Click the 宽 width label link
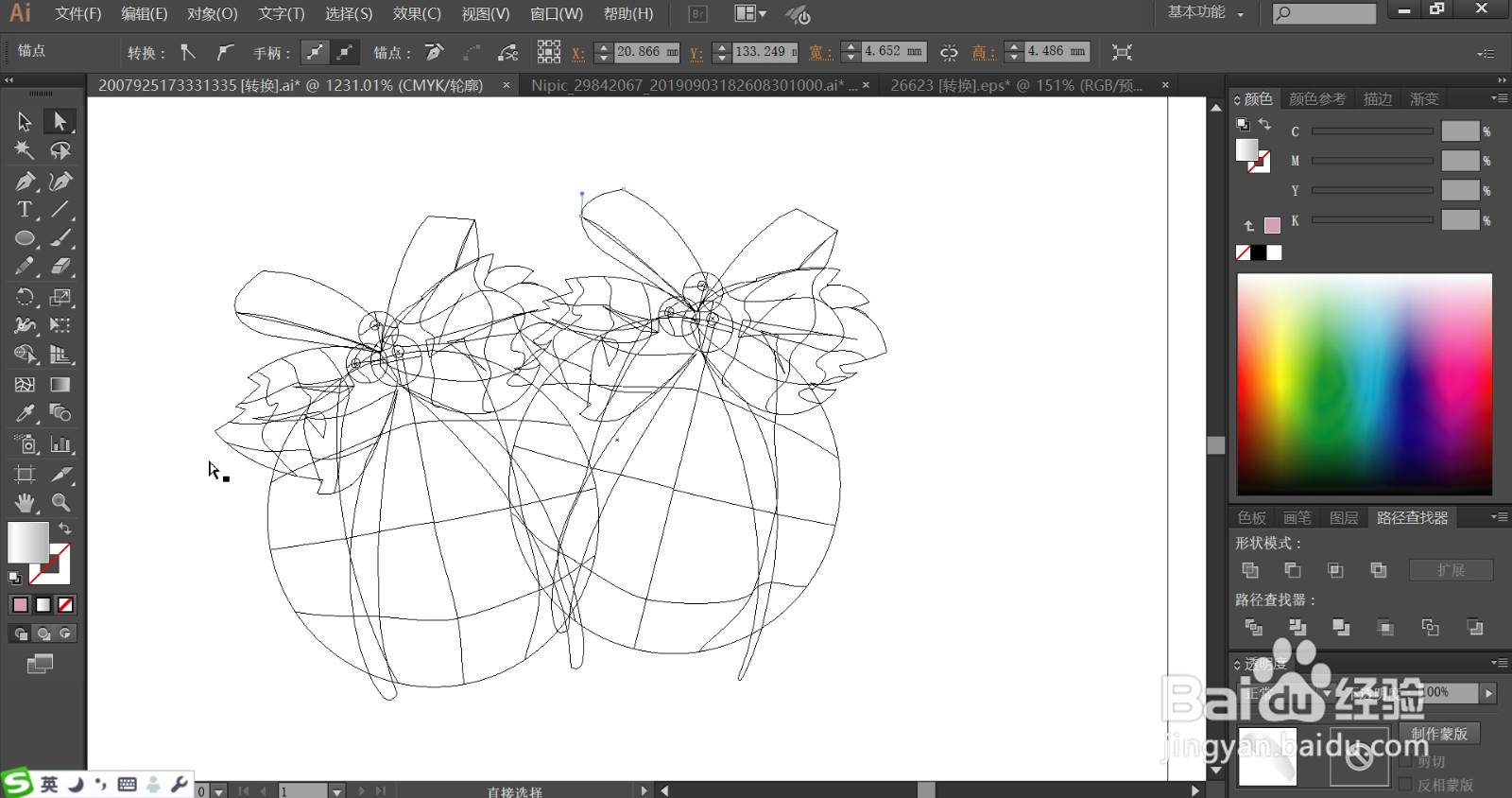Viewport: 1512px width, 798px height. (819, 53)
